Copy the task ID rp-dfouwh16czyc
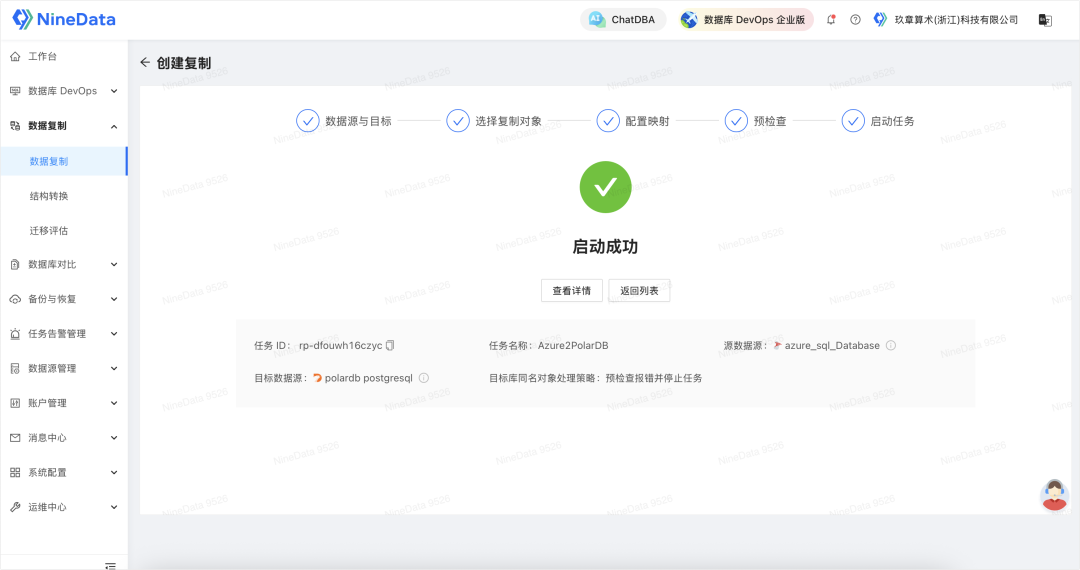This screenshot has height=570, width=1080. tap(391, 345)
